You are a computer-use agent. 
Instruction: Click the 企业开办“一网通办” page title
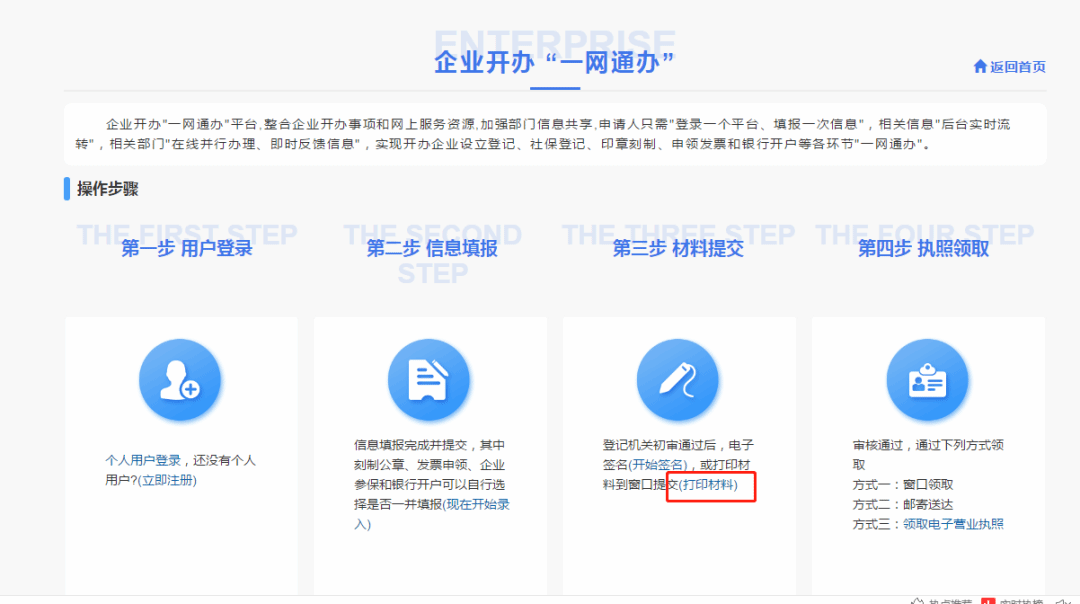(555, 62)
